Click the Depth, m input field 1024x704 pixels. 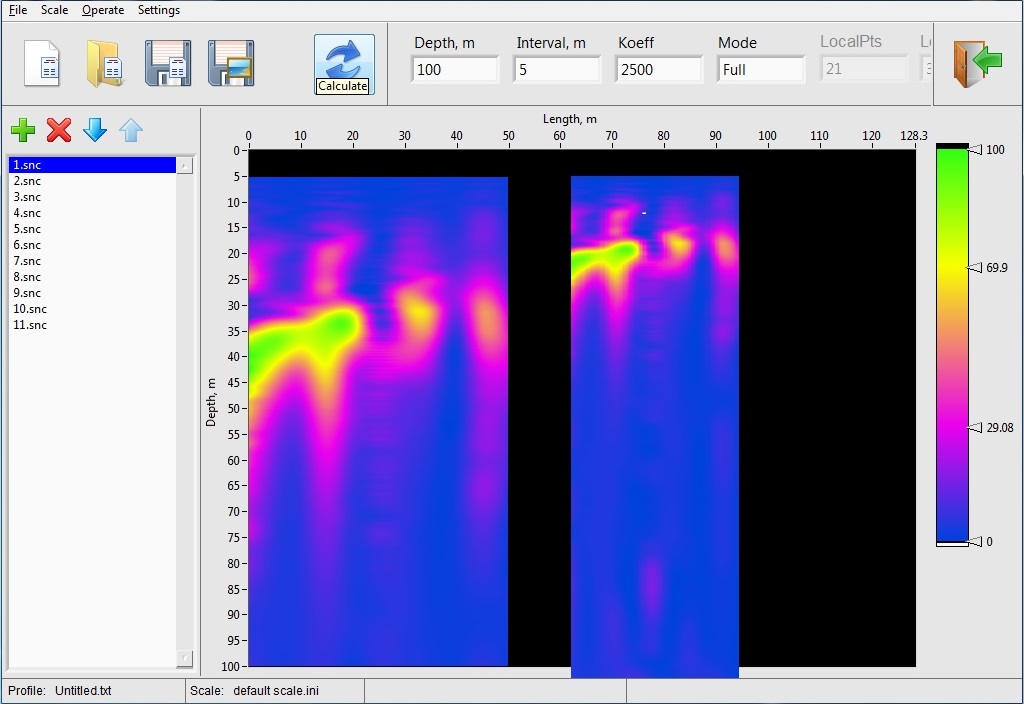click(455, 69)
